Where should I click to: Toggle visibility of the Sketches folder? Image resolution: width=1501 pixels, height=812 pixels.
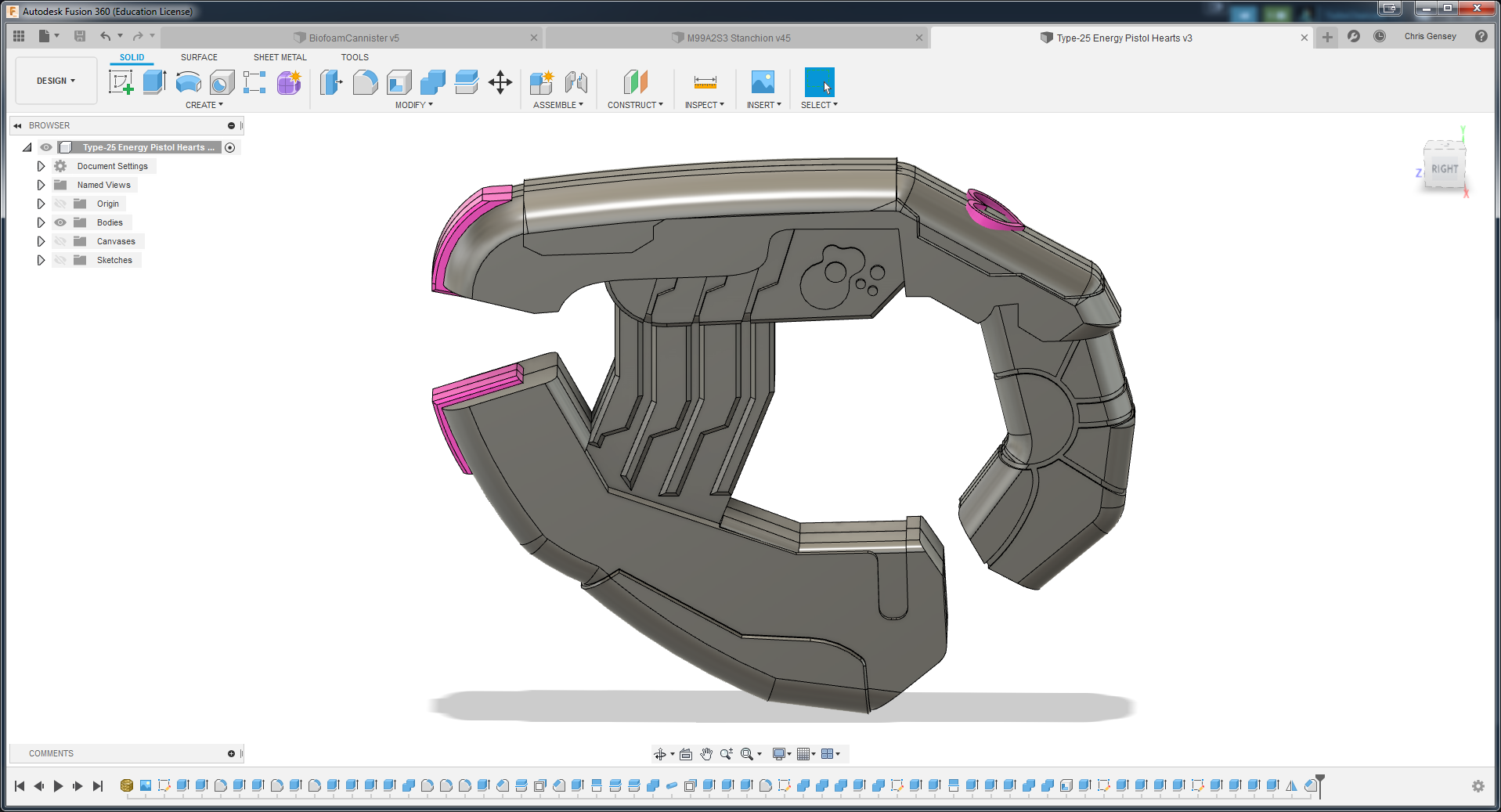[60, 260]
